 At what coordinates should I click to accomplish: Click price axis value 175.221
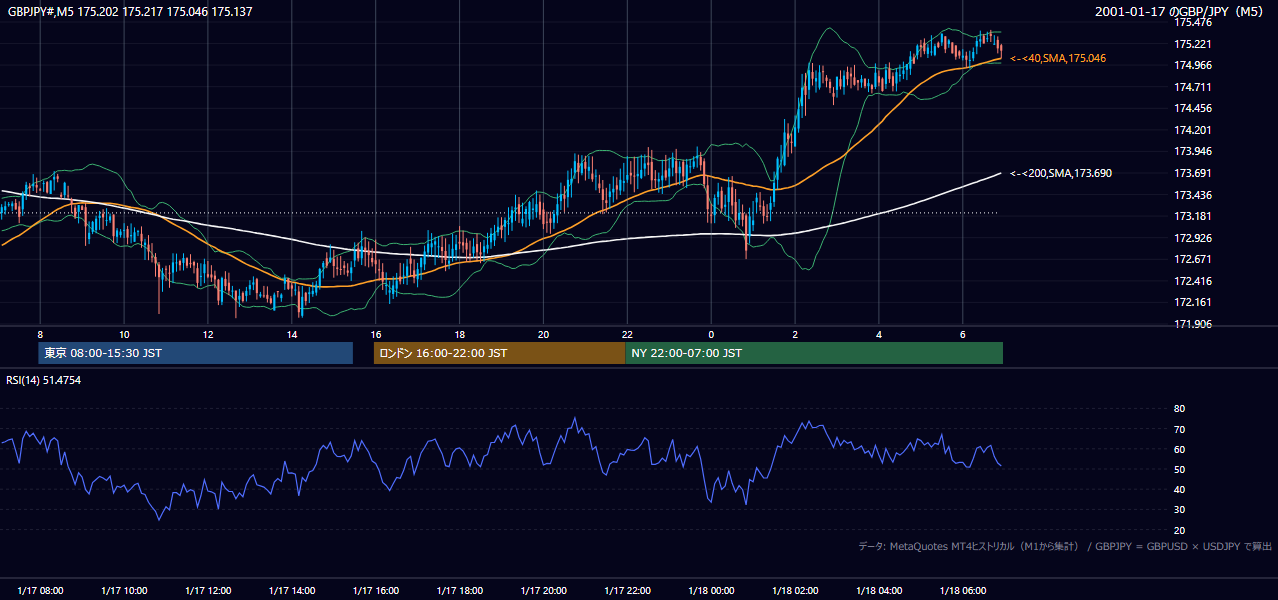click(1193, 44)
